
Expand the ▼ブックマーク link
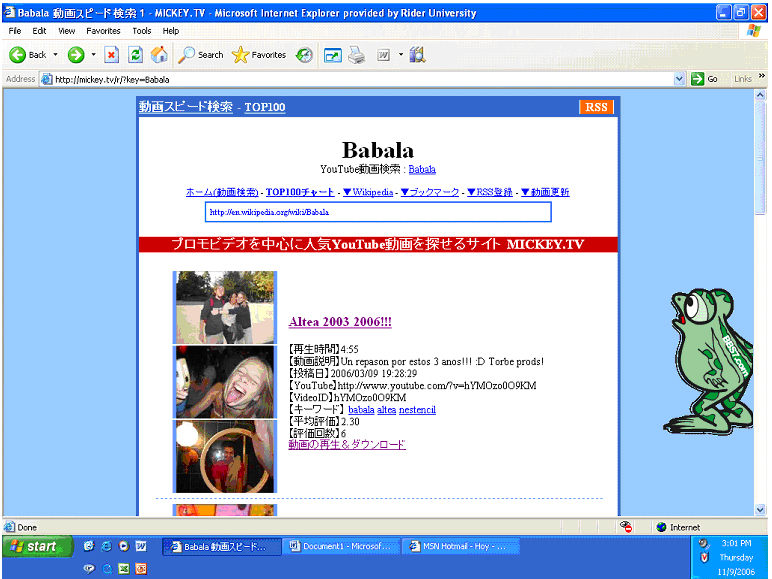pos(430,192)
